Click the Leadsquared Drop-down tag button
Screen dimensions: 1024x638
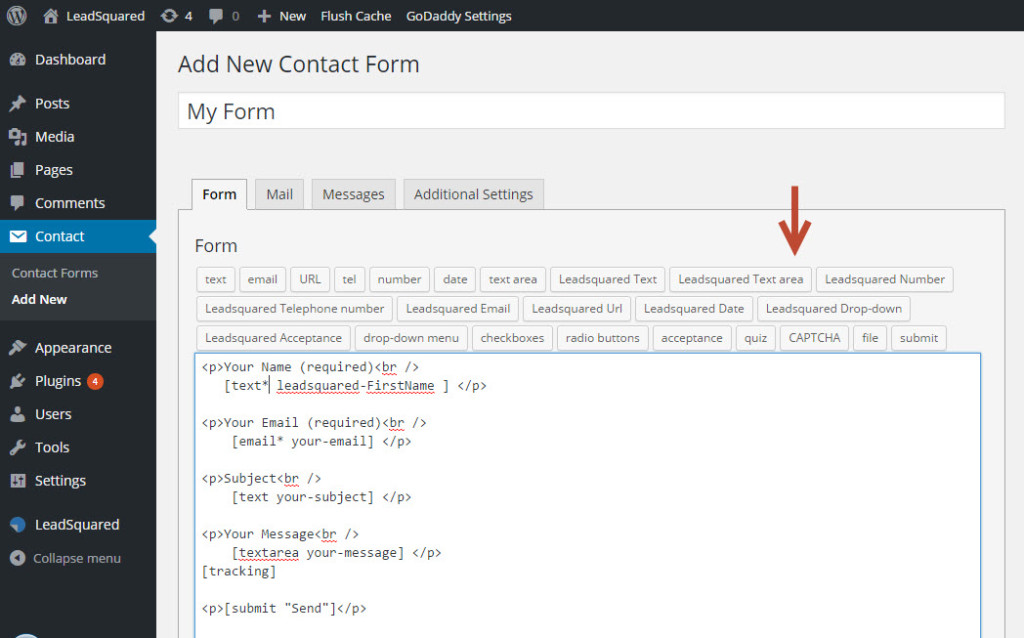(x=834, y=309)
